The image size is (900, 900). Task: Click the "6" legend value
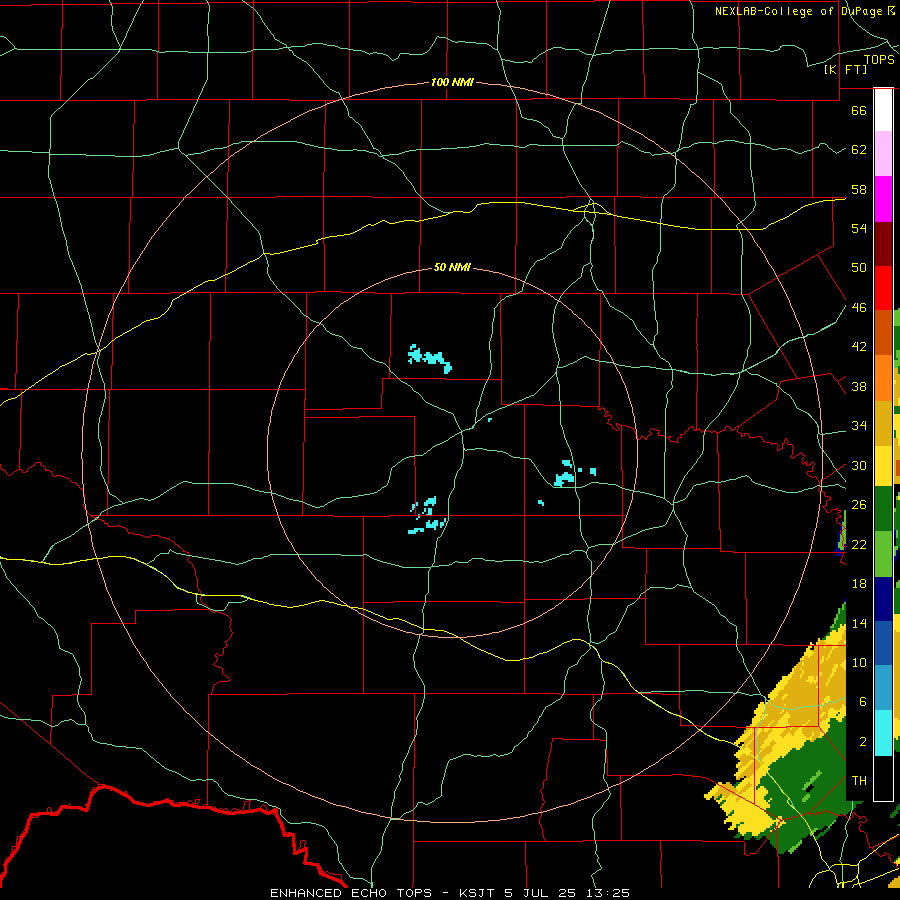862,701
